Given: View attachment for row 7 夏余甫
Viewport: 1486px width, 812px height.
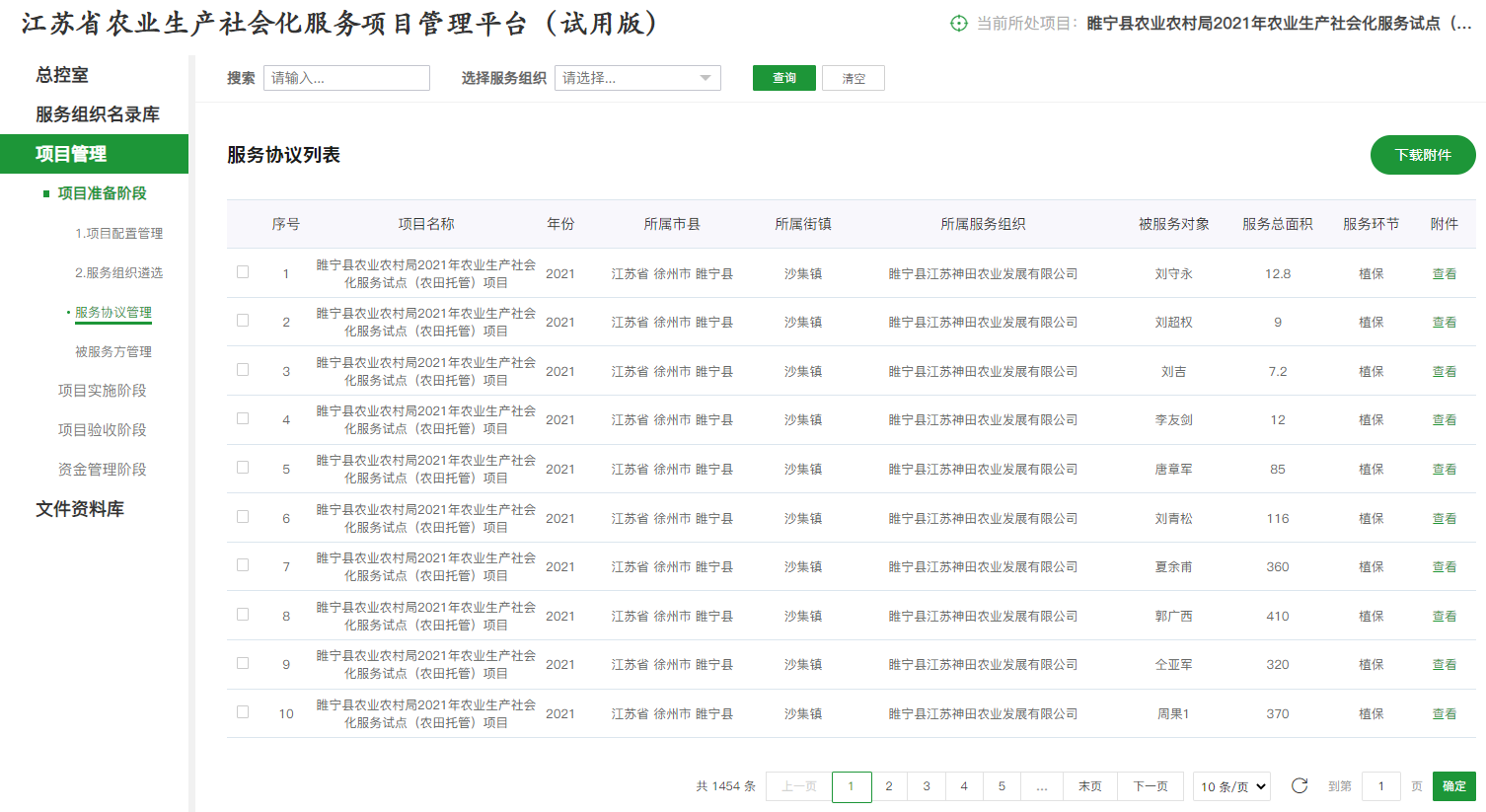Looking at the screenshot, I should [x=1445, y=566].
